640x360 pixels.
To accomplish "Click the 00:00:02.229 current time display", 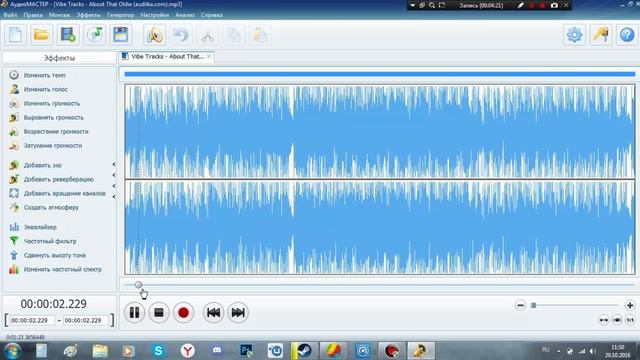I will (x=53, y=304).
